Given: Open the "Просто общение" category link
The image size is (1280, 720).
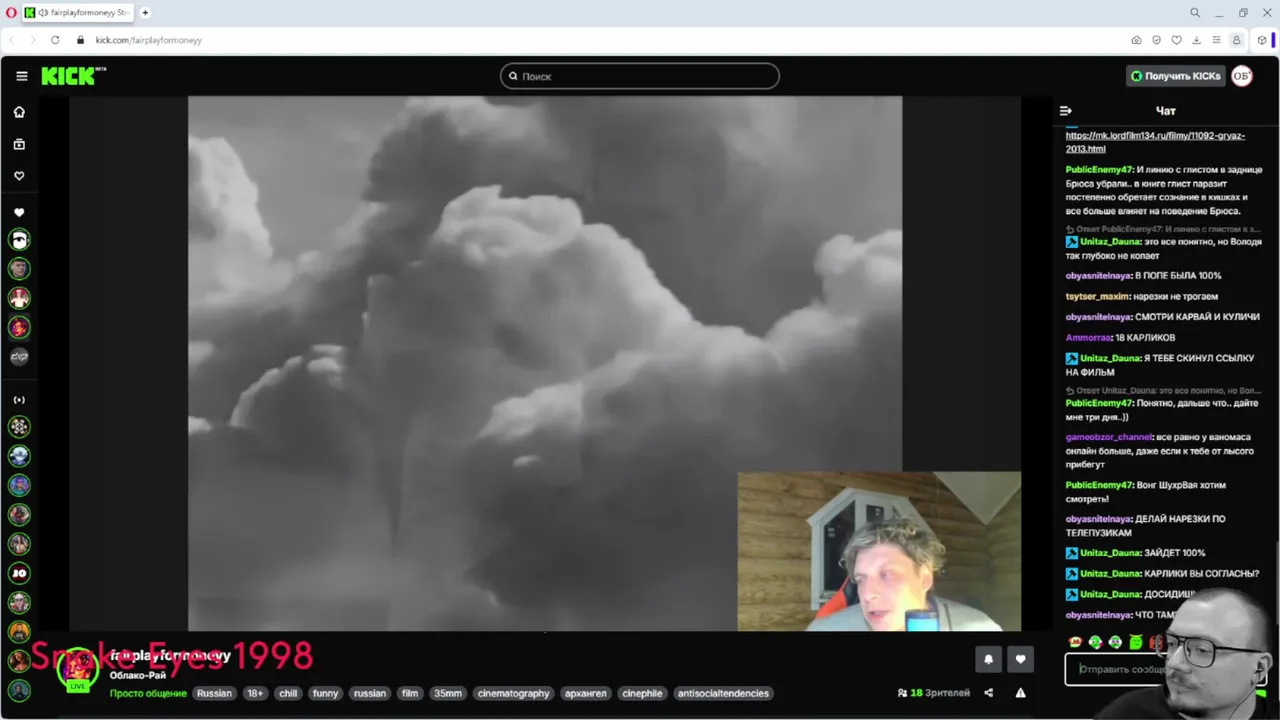Looking at the screenshot, I should coord(148,693).
